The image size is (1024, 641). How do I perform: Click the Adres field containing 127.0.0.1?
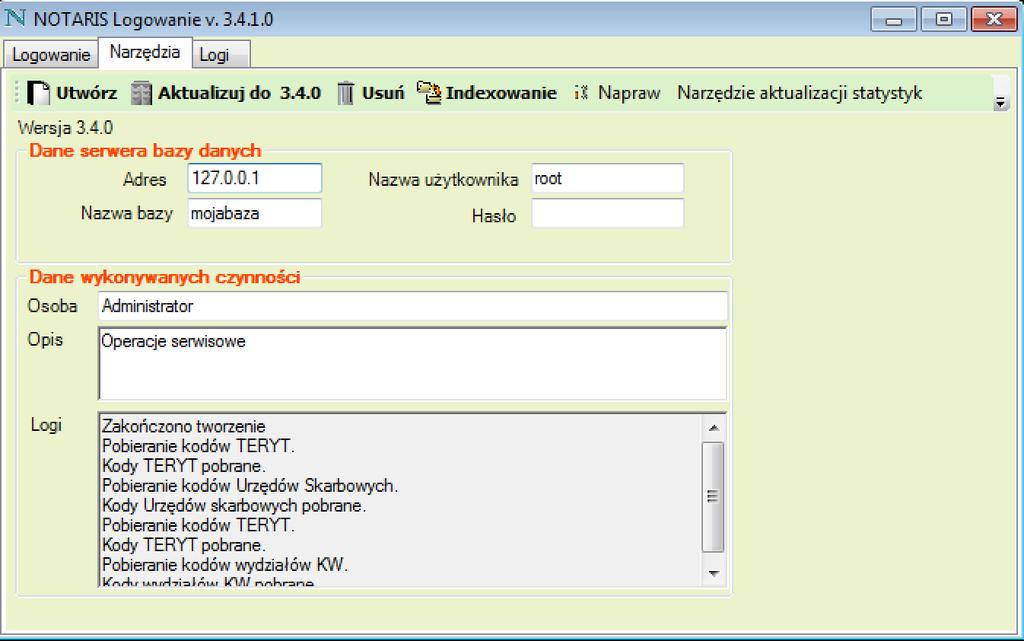pyautogui.click(x=255, y=178)
